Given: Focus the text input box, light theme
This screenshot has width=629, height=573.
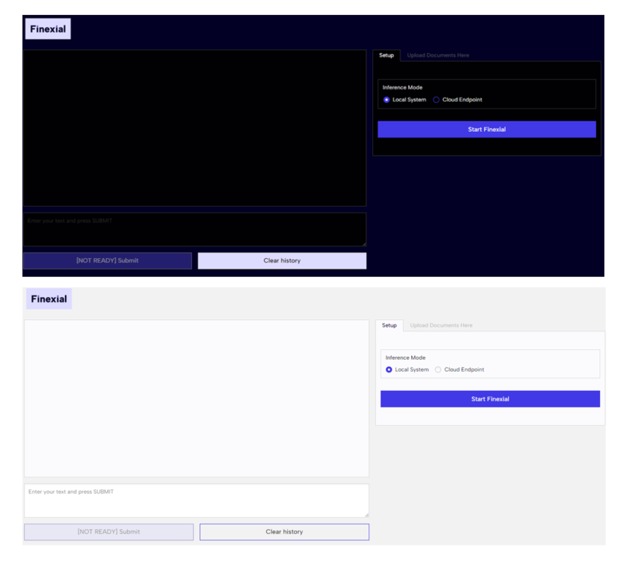Looking at the screenshot, I should pyautogui.click(x=197, y=500).
